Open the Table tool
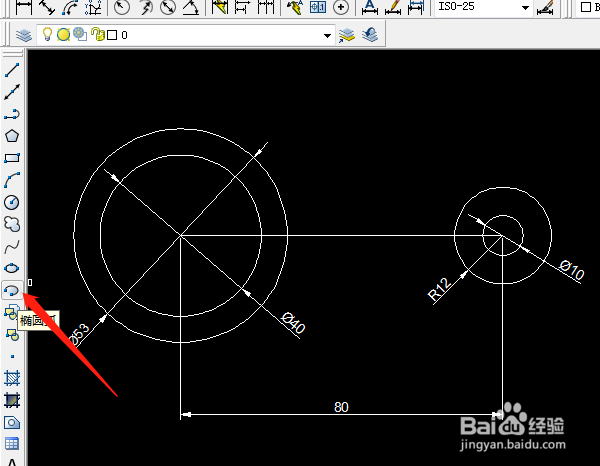The height and width of the screenshot is (466, 600). pos(12,444)
